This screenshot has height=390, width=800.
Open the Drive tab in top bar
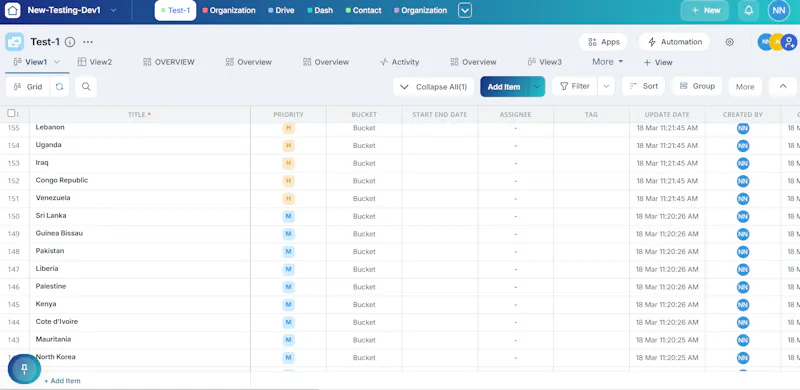[x=281, y=10]
